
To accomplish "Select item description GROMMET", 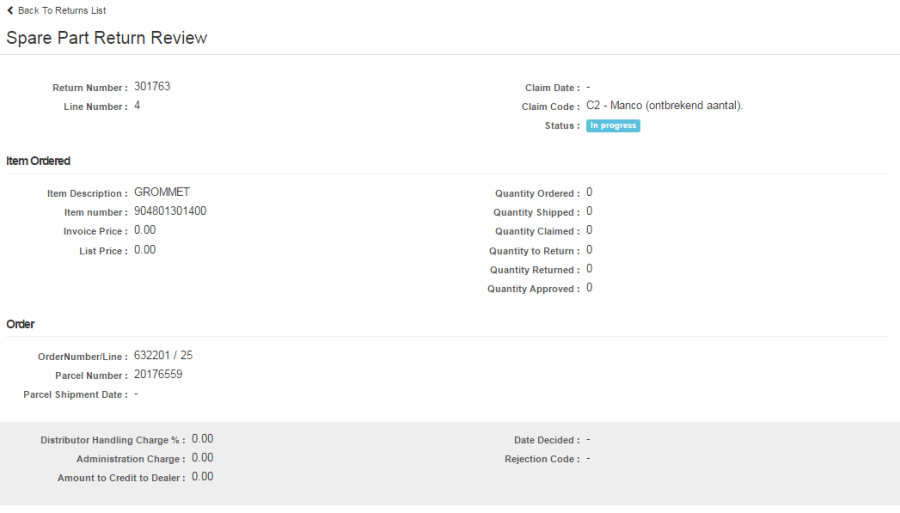I will point(162,192).
